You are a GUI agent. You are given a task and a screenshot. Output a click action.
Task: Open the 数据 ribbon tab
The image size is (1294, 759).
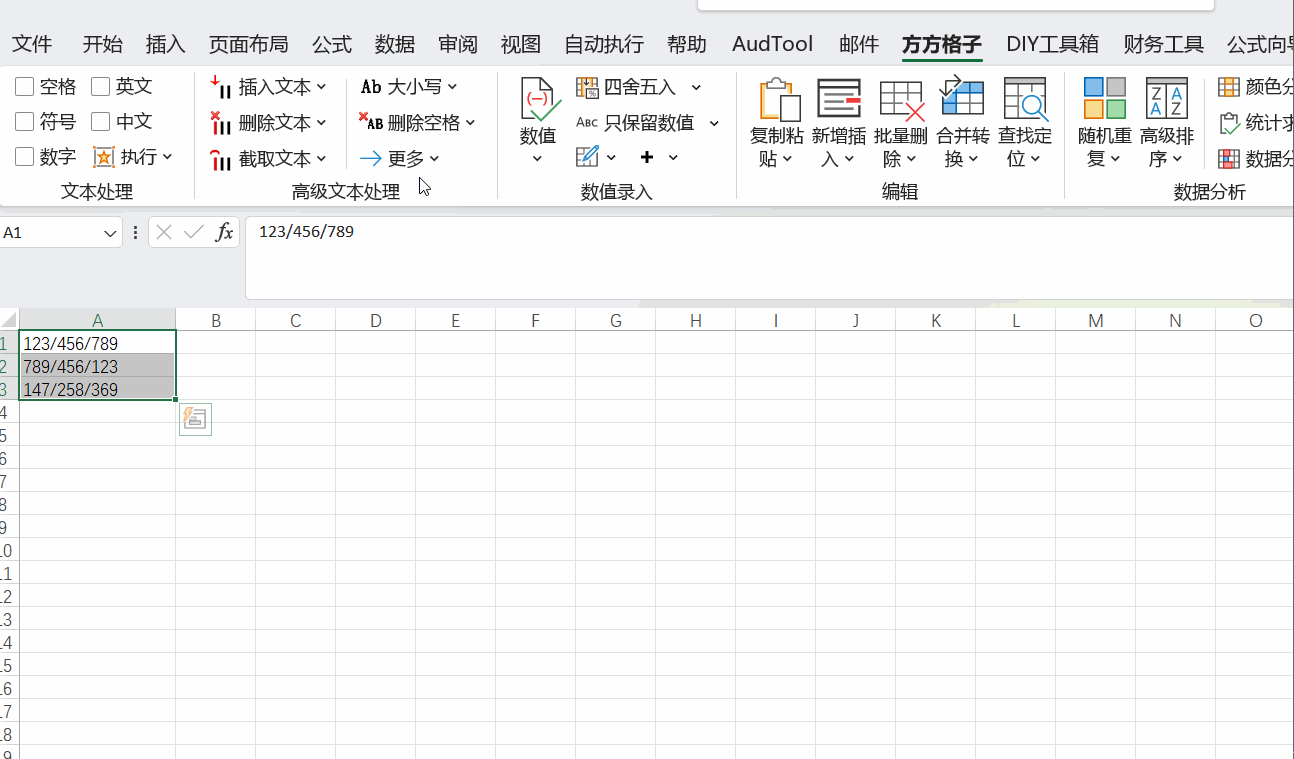click(x=395, y=44)
